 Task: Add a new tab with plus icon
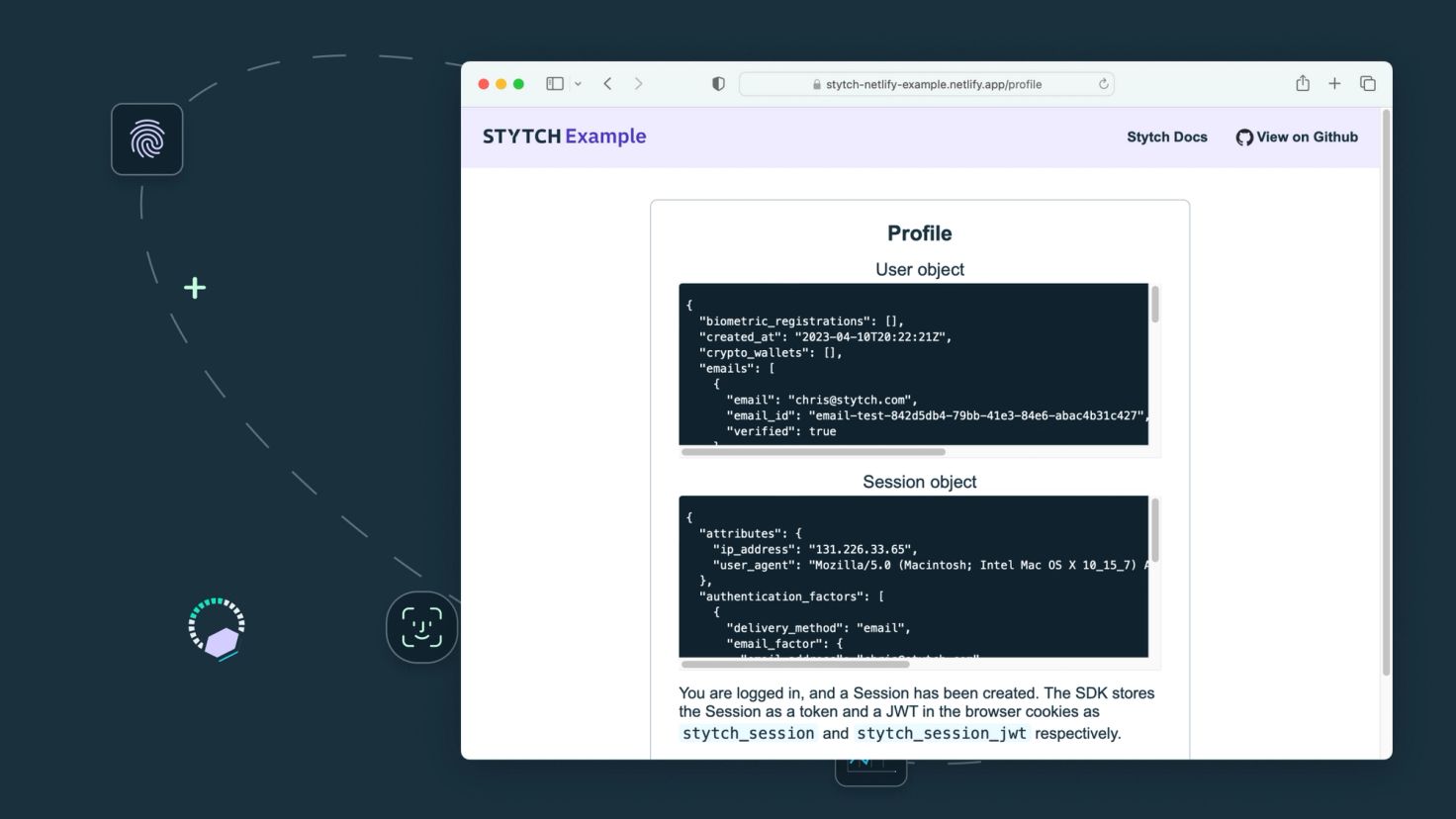1334,84
